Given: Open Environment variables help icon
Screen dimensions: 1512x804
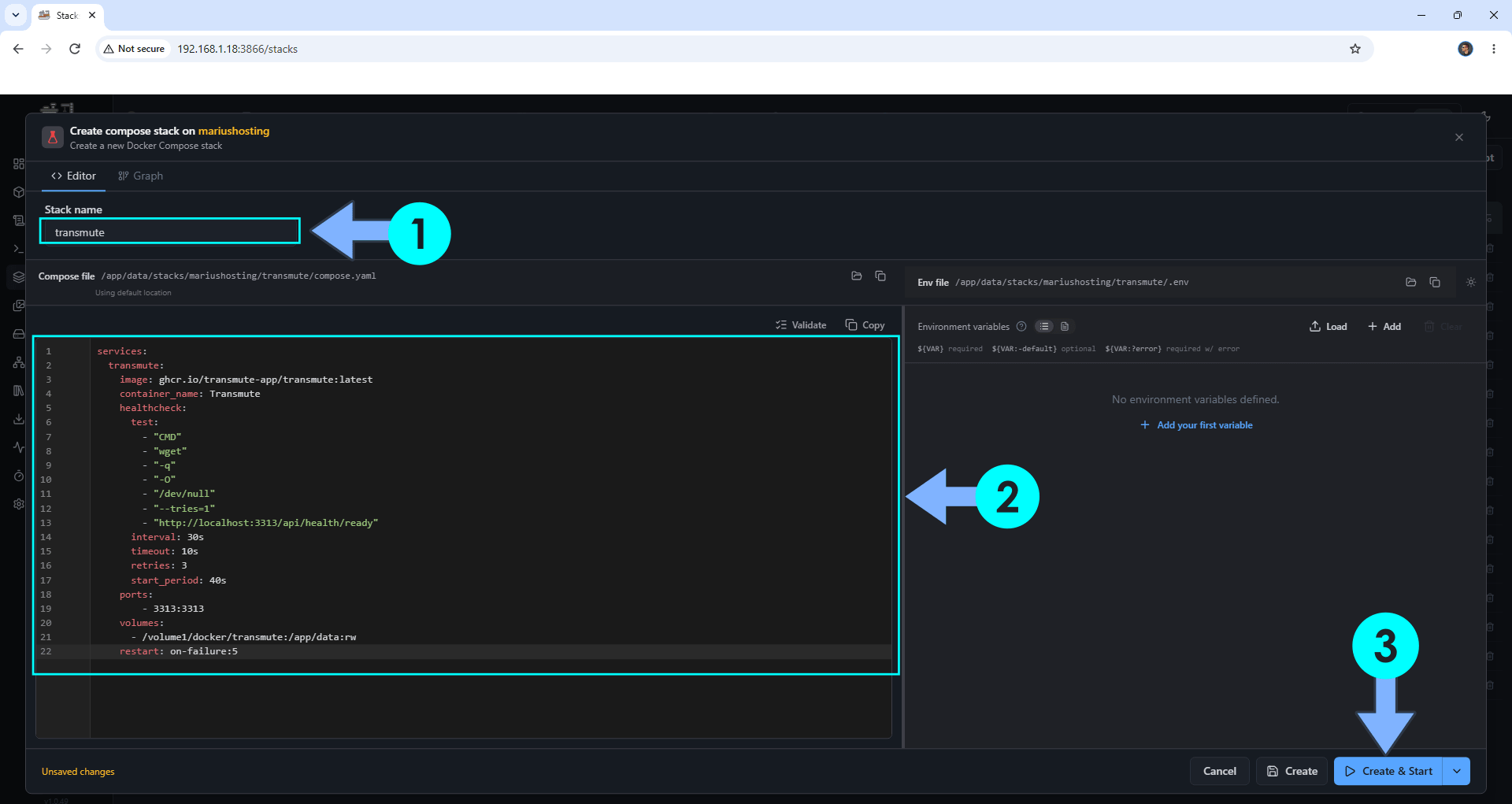Looking at the screenshot, I should point(1021,326).
